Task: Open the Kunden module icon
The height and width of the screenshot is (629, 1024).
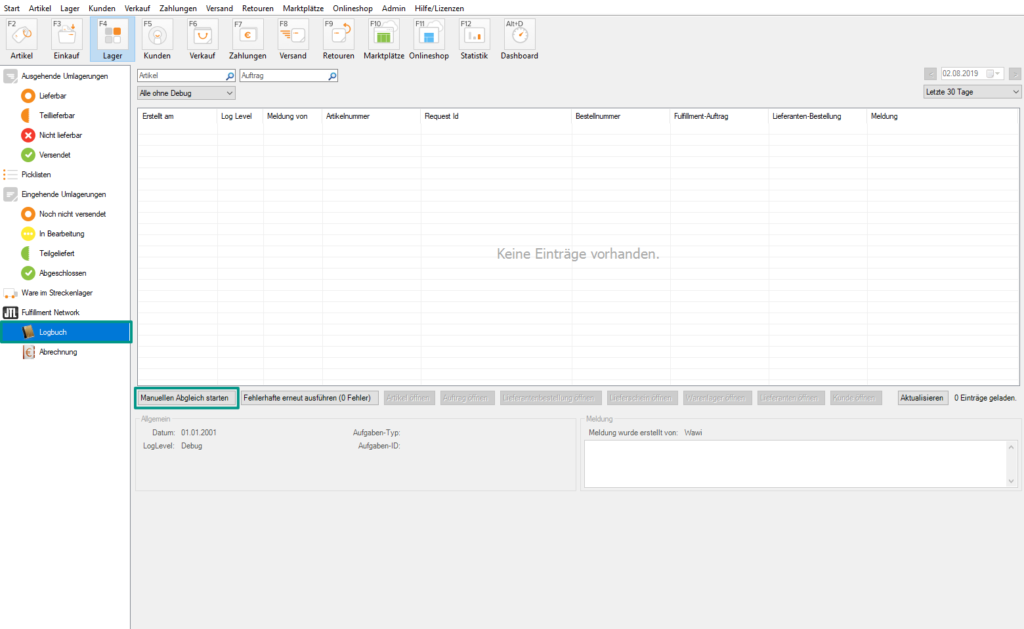Action: coord(157,38)
